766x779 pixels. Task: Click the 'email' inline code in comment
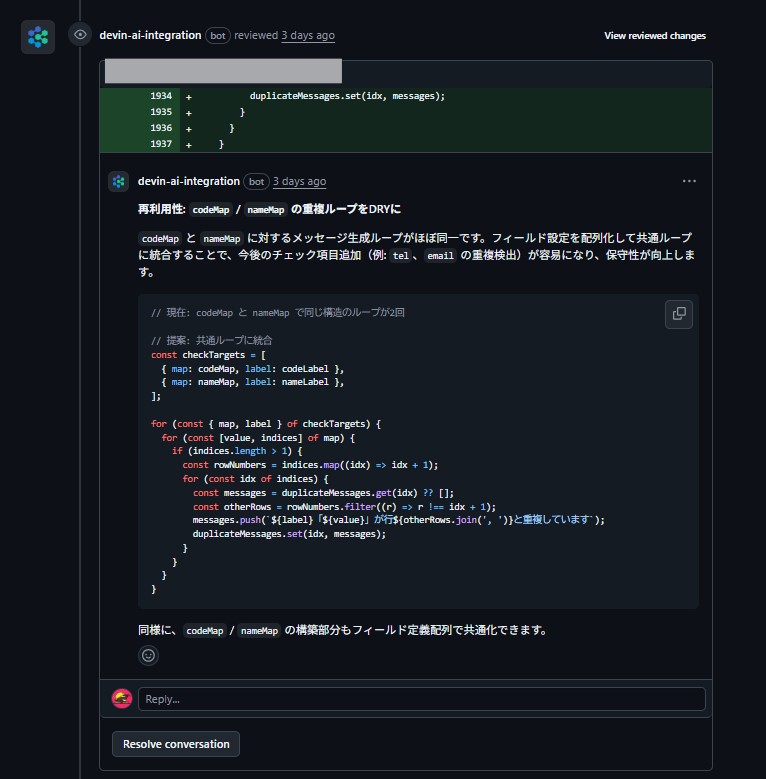coord(440,255)
